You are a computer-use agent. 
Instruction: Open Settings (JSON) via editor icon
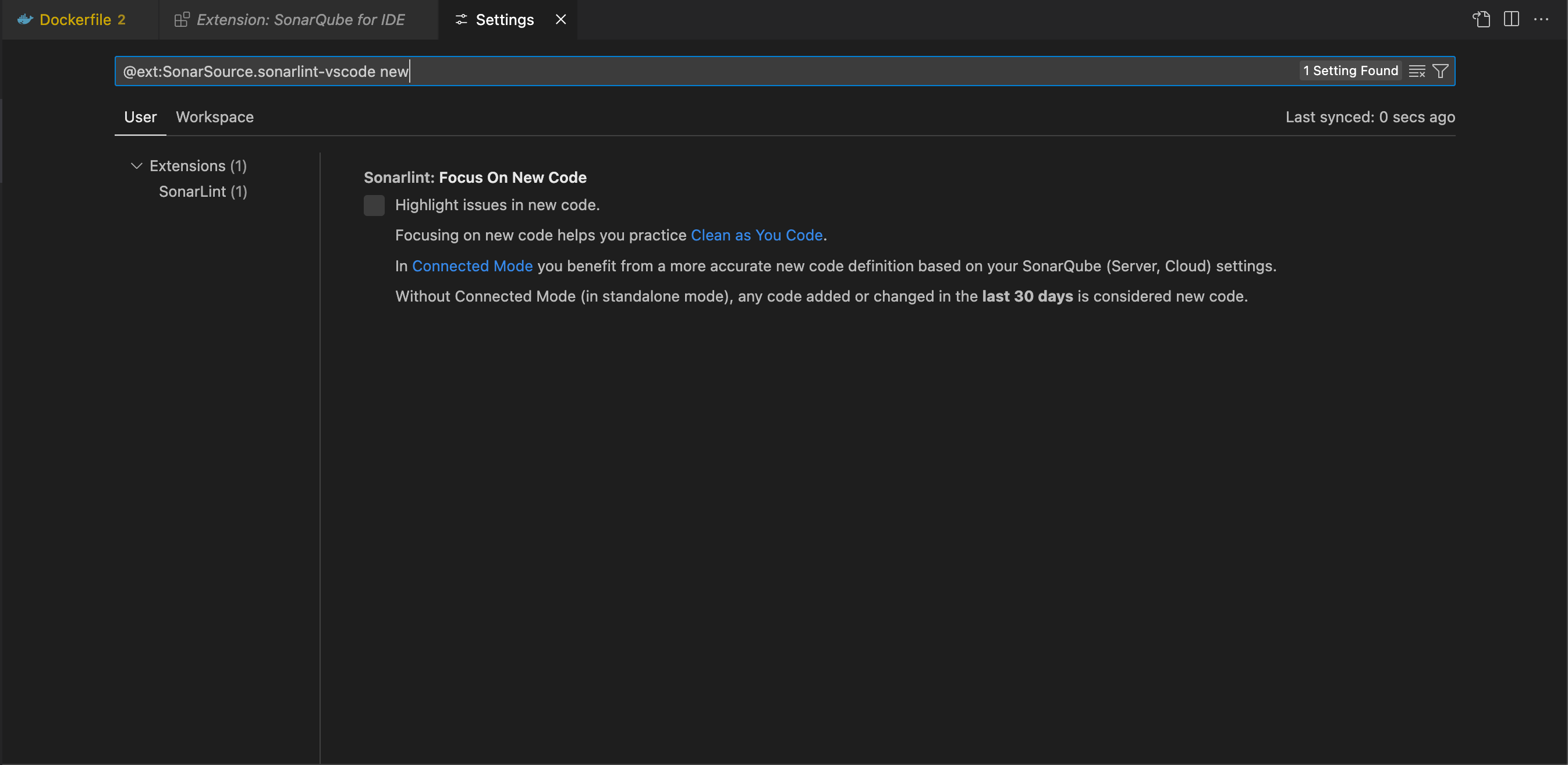pyautogui.click(x=1481, y=19)
